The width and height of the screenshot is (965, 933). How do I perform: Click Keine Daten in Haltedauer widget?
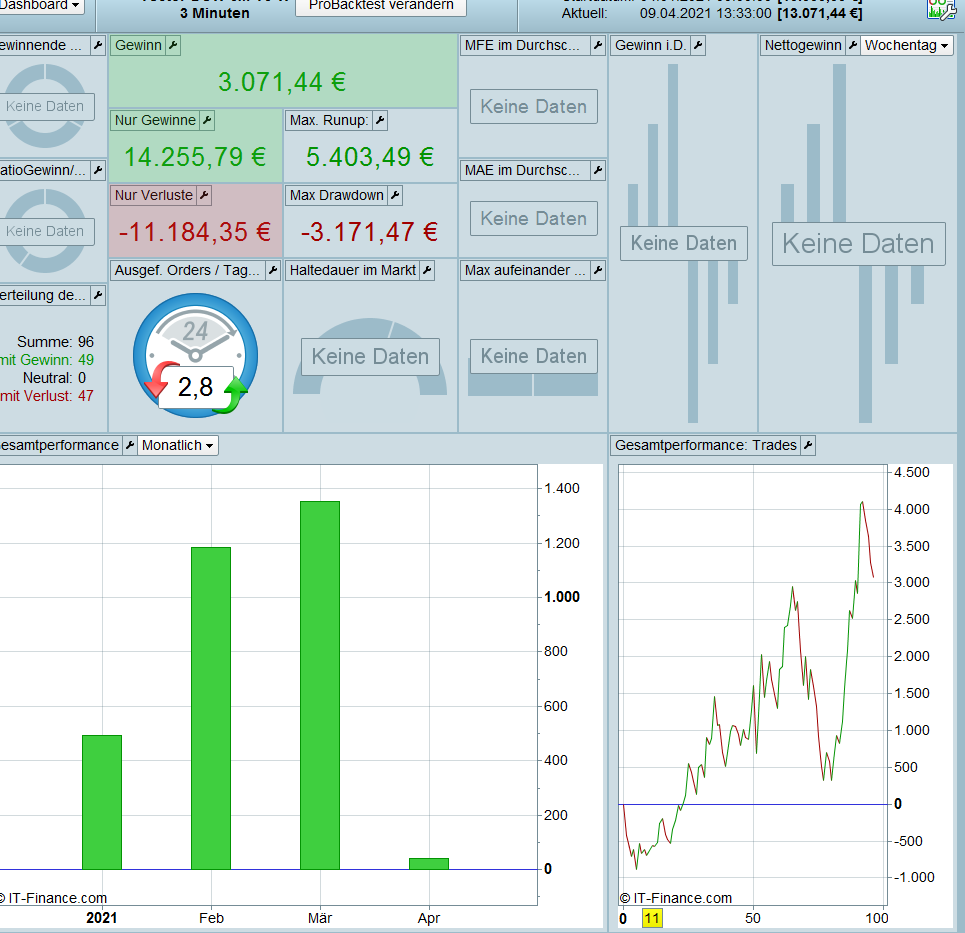click(x=370, y=356)
